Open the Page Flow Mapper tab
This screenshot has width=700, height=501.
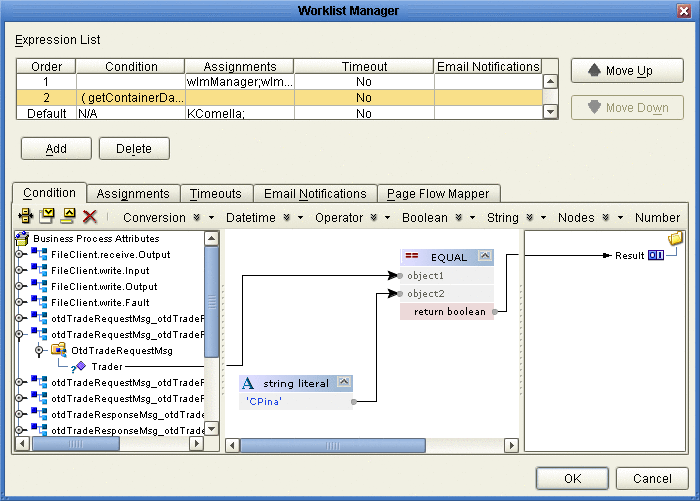438,194
